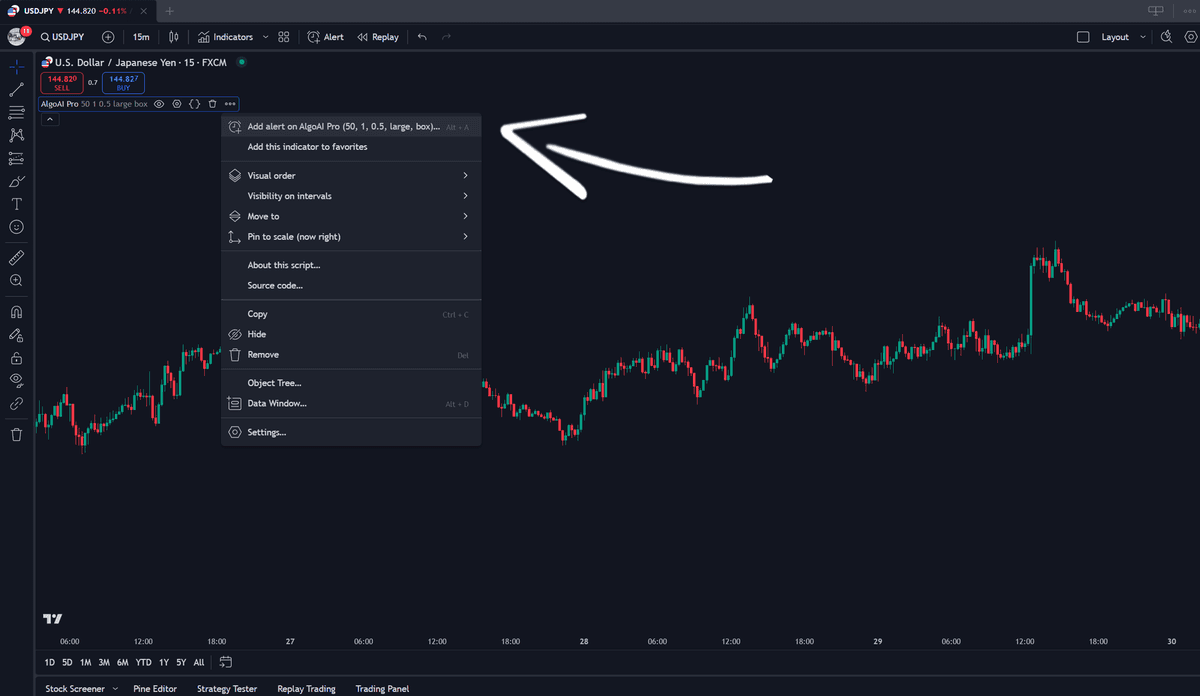Open the Stock Screener dropdown arrow
This screenshot has width=1200, height=696.
115,689
